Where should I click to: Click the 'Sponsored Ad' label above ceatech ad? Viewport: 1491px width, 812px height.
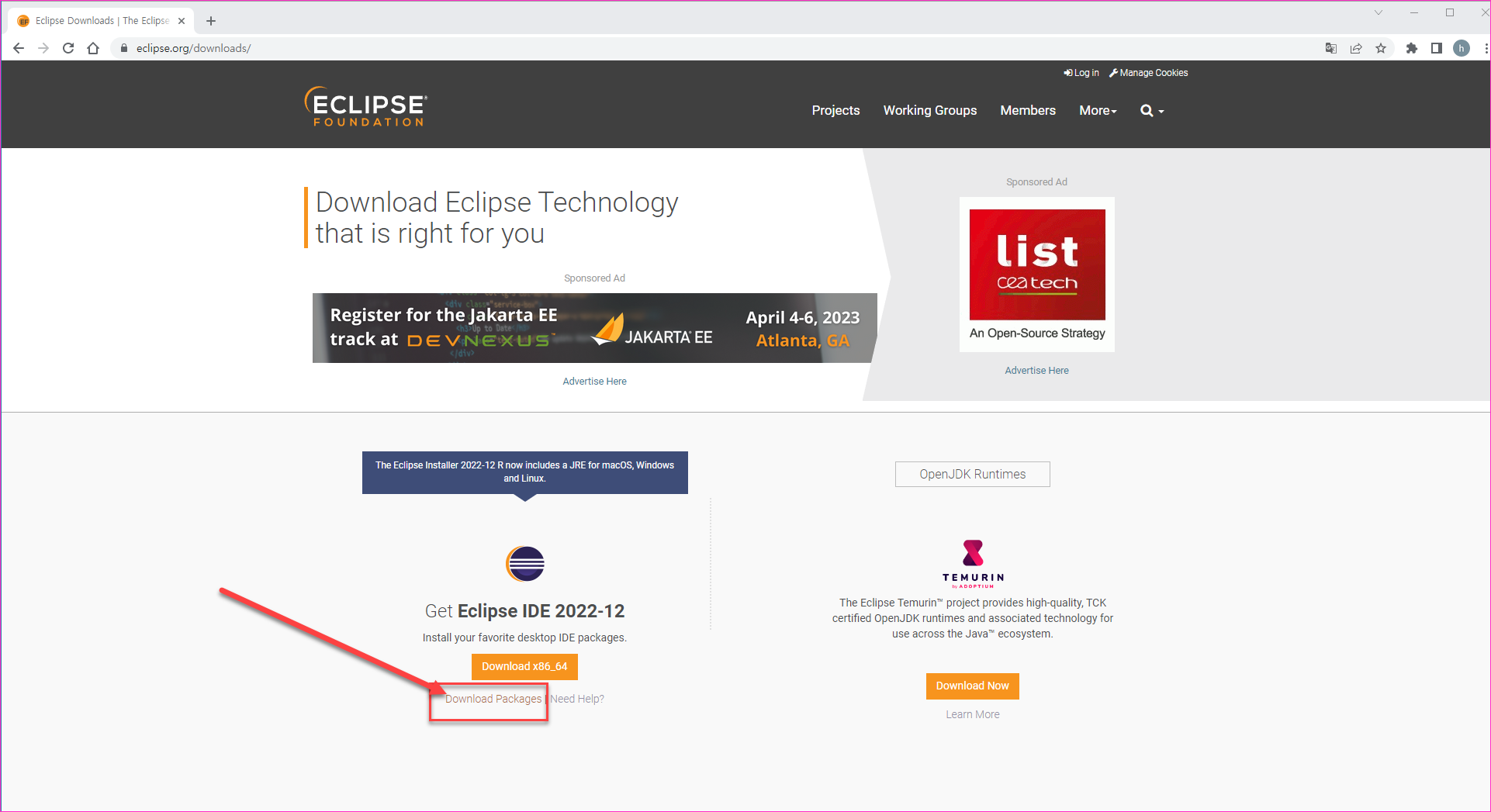click(x=1037, y=182)
